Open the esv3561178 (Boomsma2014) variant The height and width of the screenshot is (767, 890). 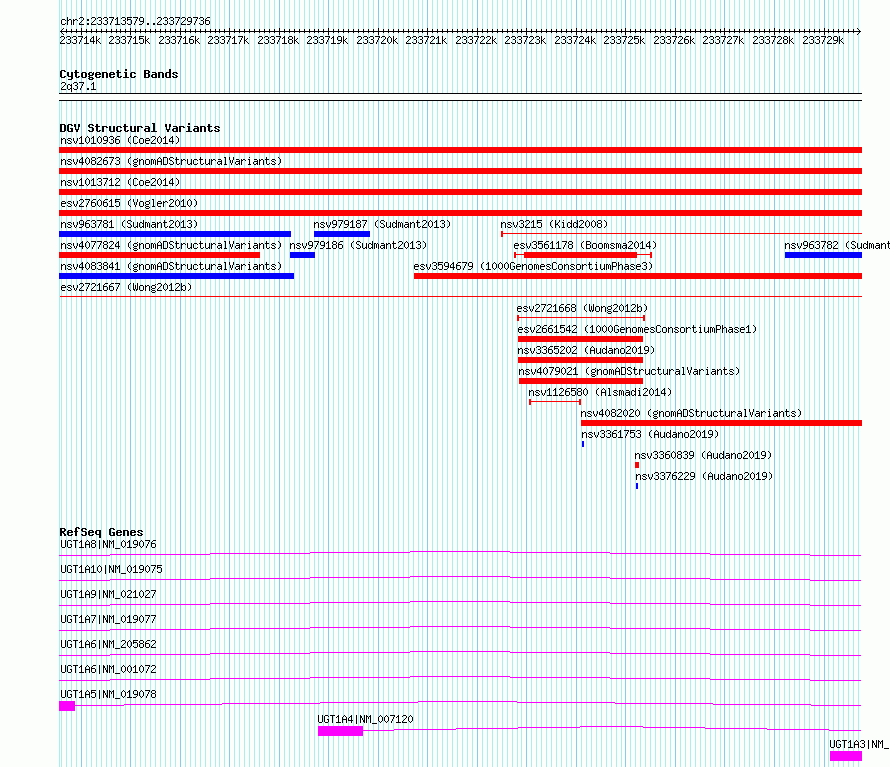[583, 255]
